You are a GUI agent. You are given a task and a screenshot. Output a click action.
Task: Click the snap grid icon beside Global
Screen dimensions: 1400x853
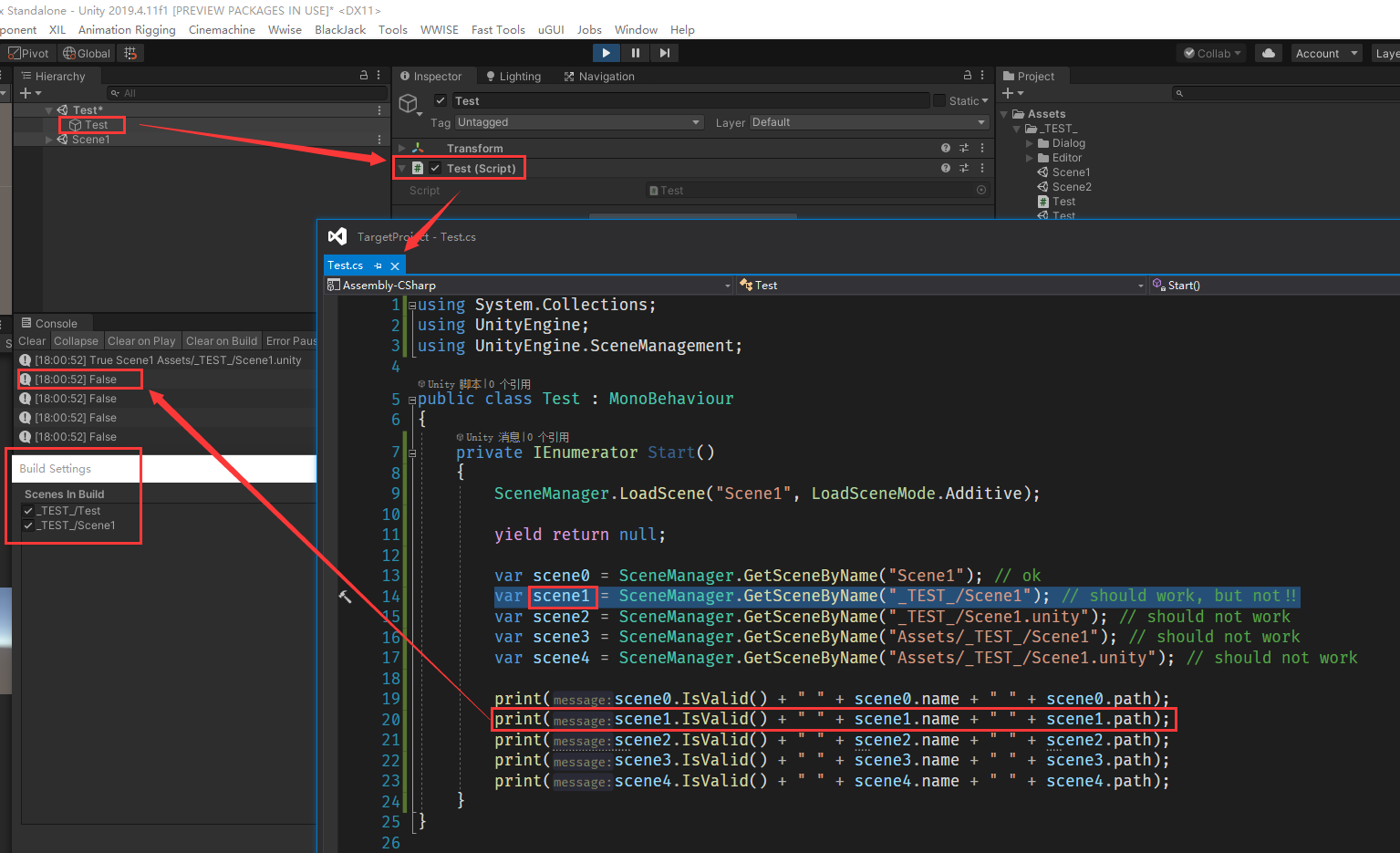[130, 53]
